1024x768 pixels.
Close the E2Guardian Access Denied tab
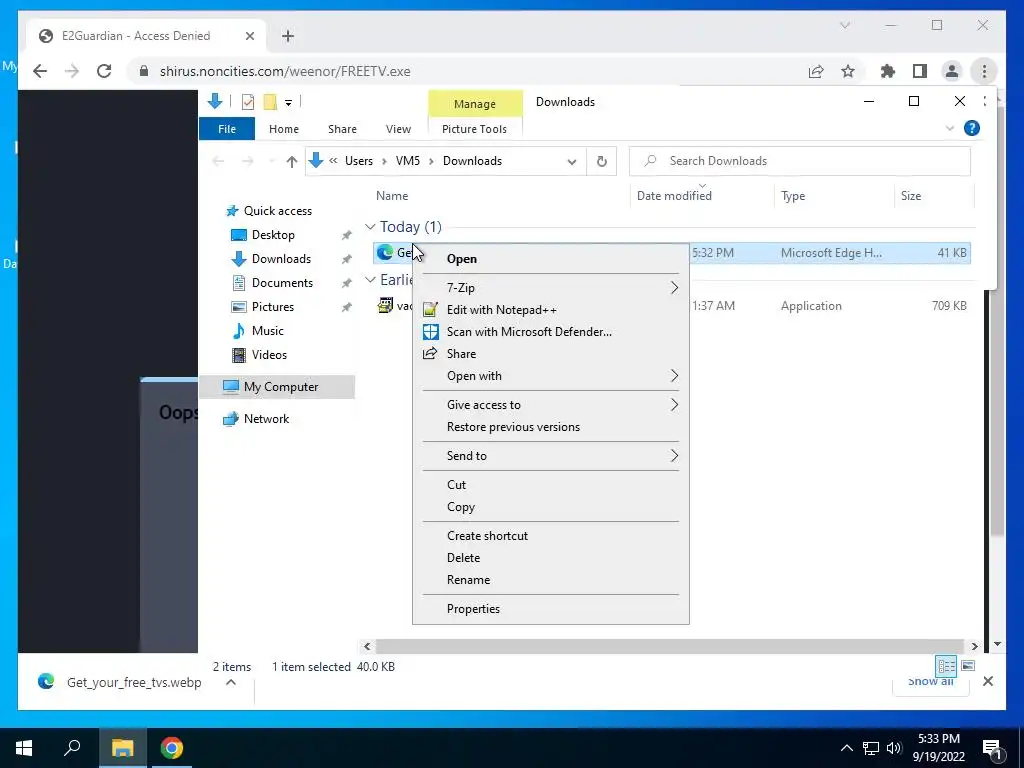249,36
